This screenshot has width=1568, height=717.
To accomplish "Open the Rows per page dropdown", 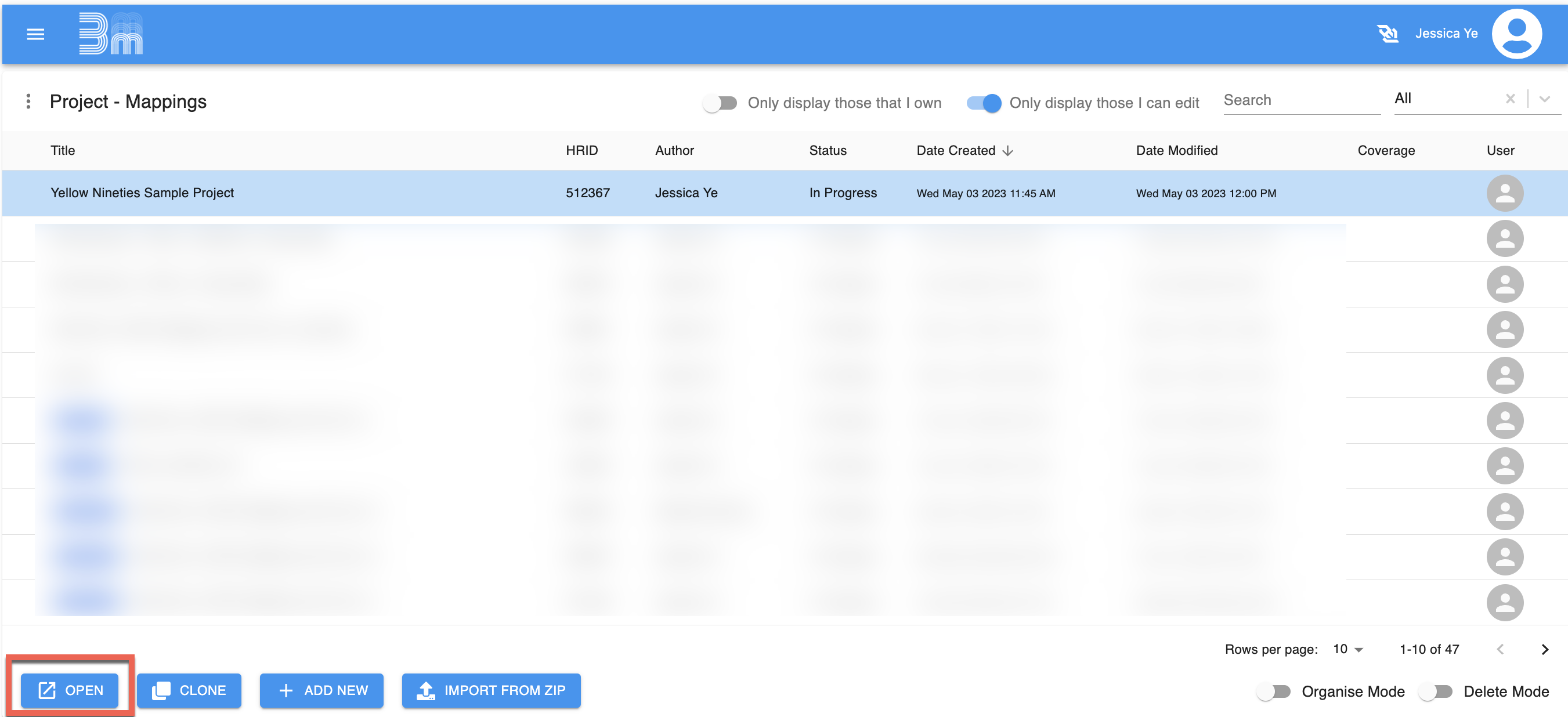I will [x=1347, y=650].
